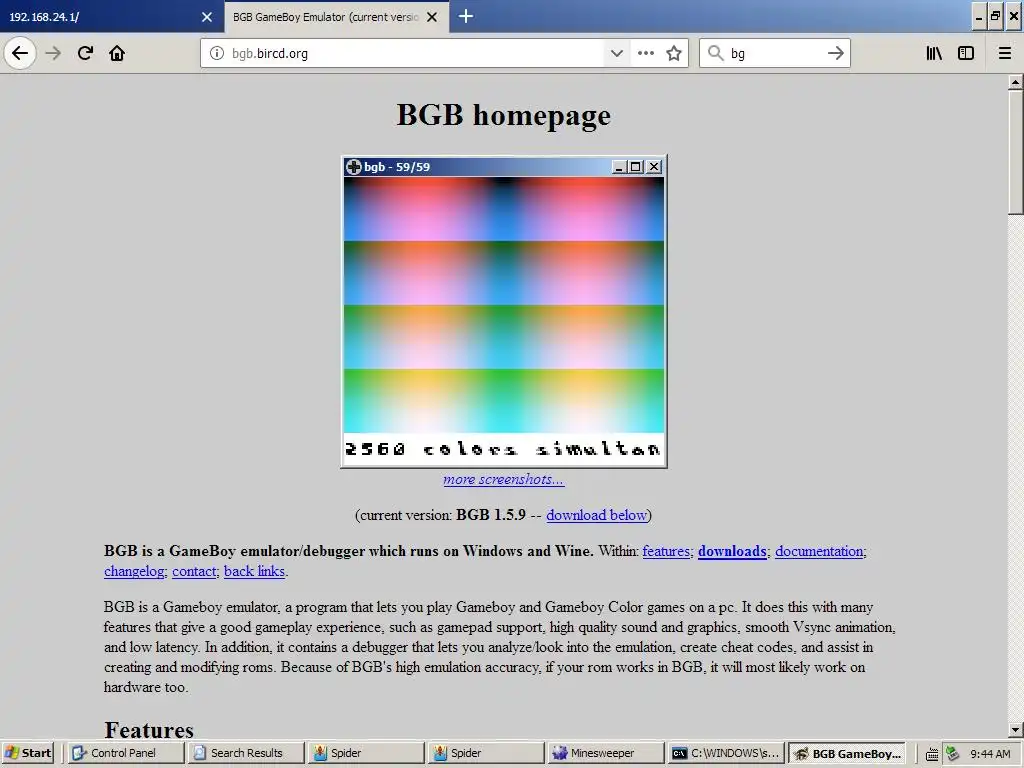Show site information for bgb.bircd.org

point(217,53)
